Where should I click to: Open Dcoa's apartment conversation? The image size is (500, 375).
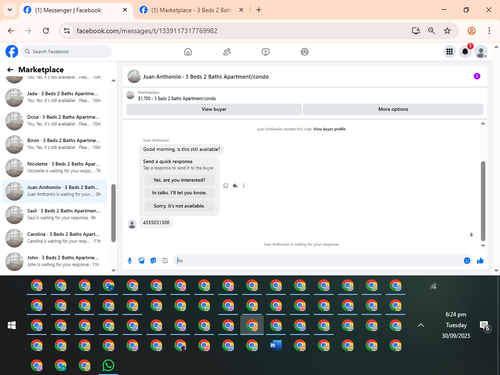55,120
